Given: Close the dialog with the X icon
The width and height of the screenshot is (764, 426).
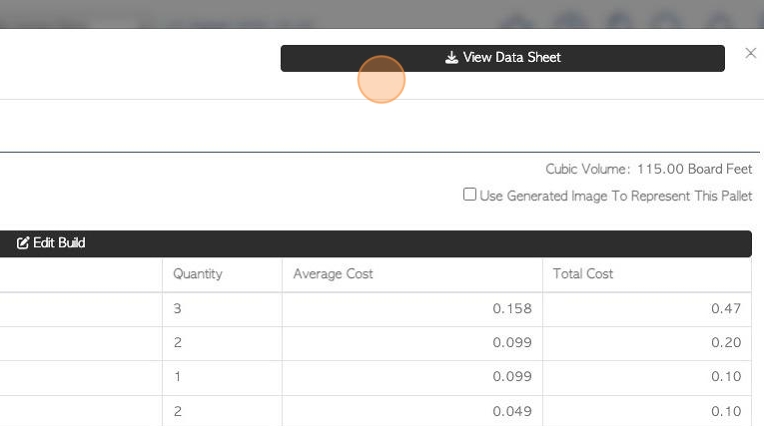Looking at the screenshot, I should [x=750, y=53].
